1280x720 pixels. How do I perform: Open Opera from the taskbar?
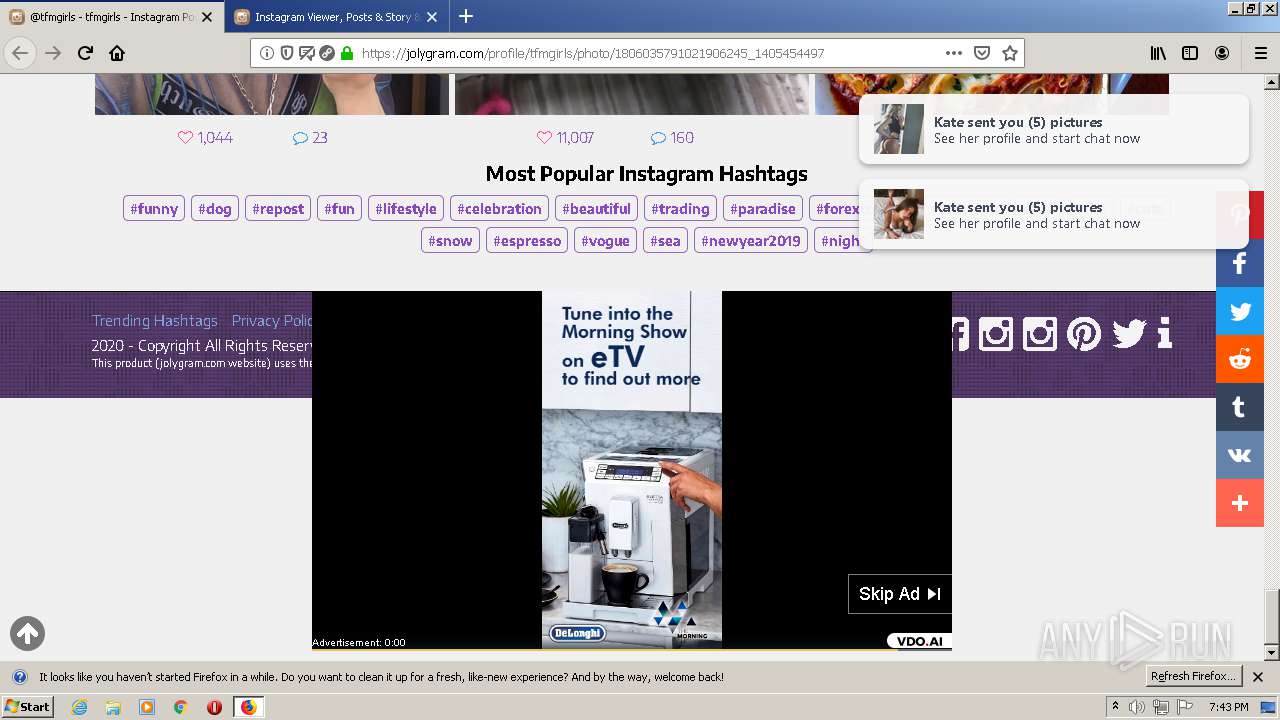point(214,707)
